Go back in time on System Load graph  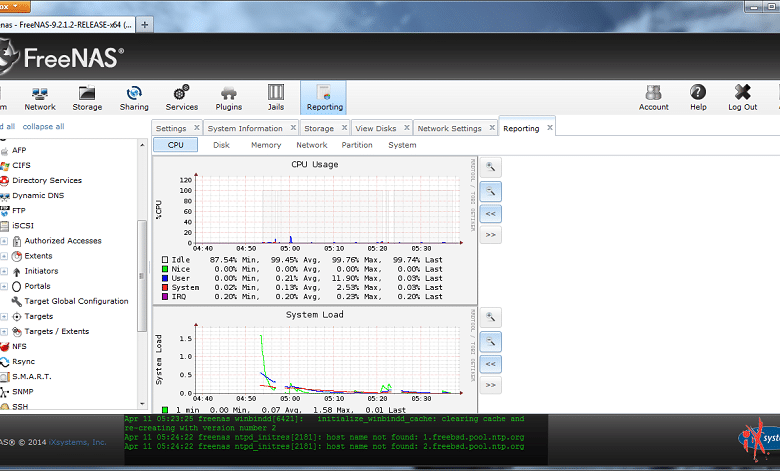tap(490, 364)
